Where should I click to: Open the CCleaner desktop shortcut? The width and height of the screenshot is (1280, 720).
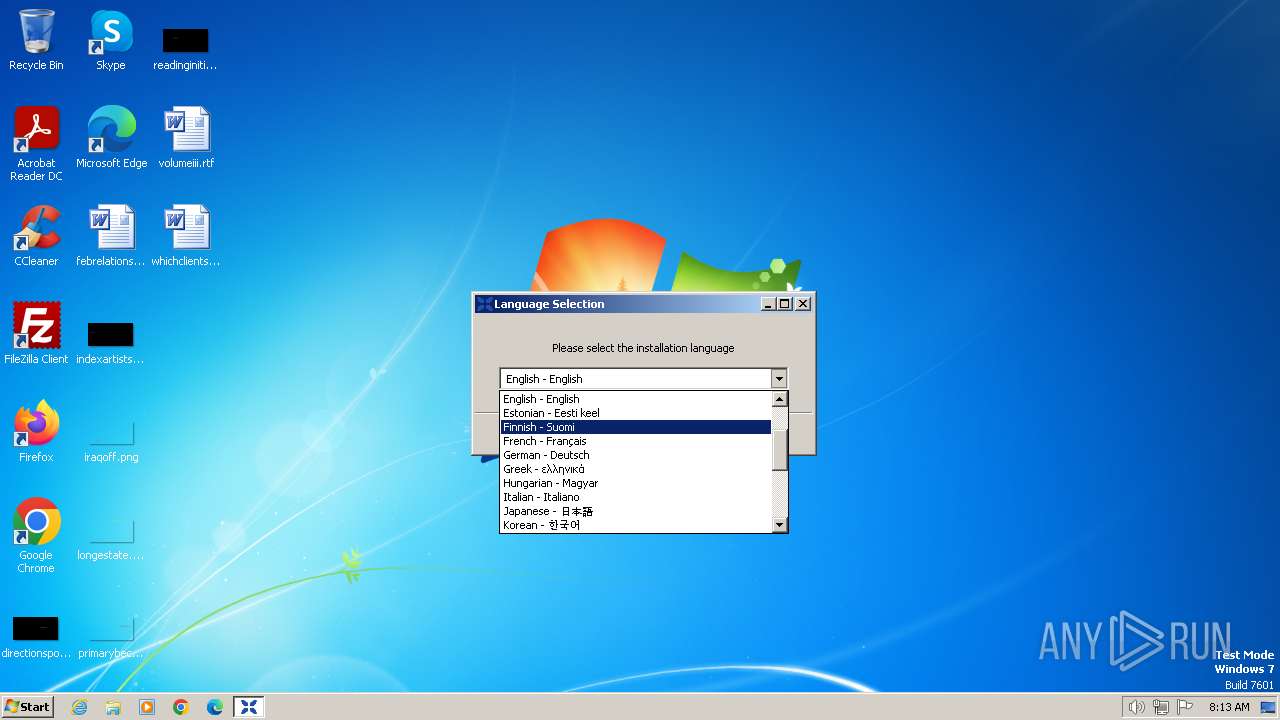[36, 235]
